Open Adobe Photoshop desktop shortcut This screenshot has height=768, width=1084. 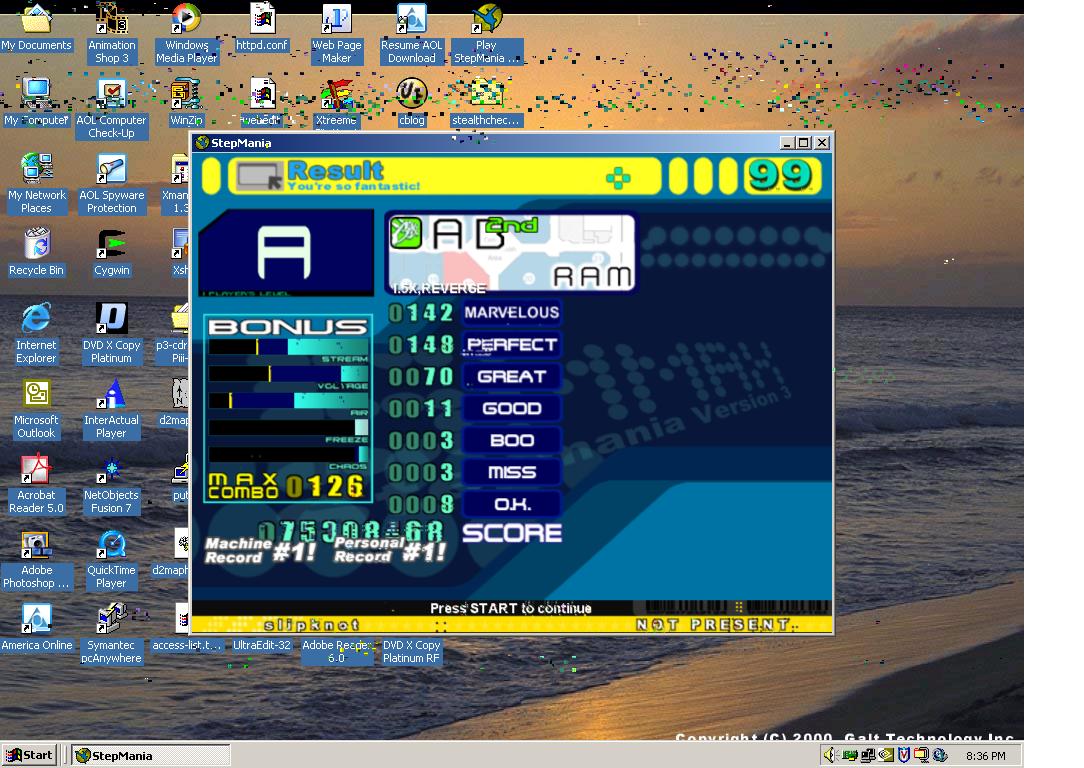coord(36,559)
